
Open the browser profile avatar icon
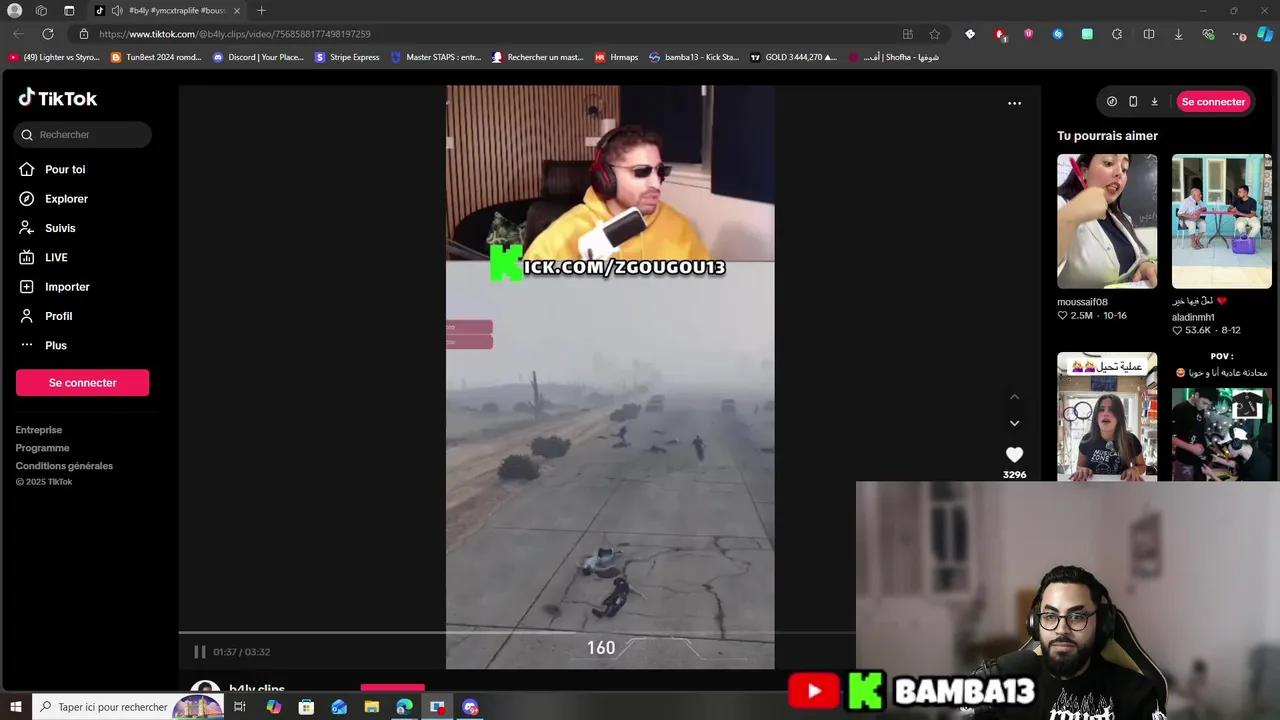click(x=14, y=11)
